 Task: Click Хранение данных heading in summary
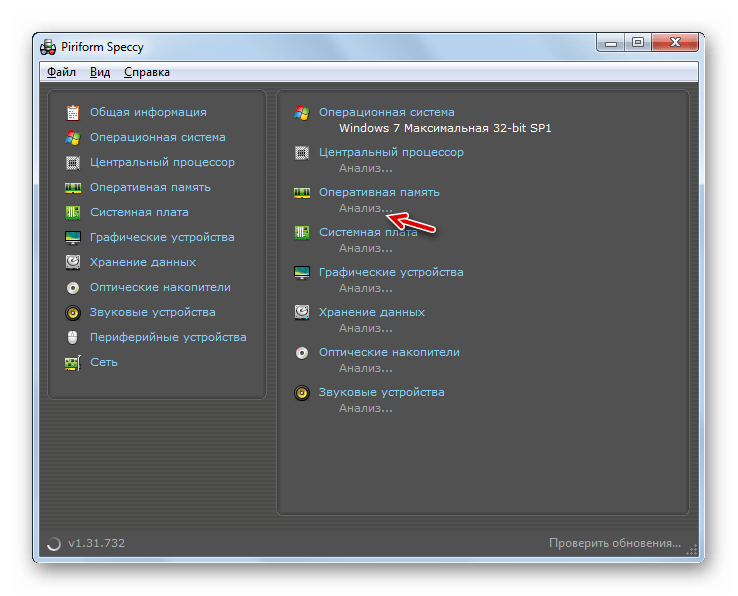coord(372,312)
